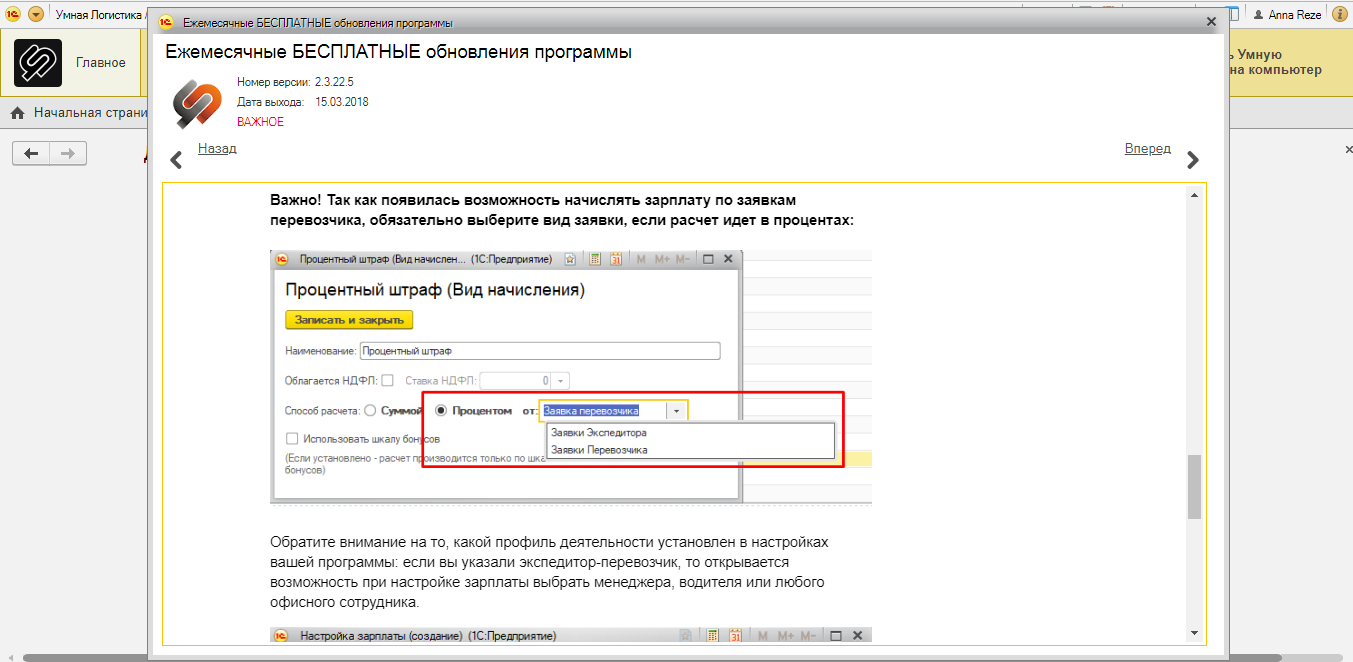Enable Использовать шкалу бонусов checkbox
1353x662 pixels.
(x=292, y=438)
